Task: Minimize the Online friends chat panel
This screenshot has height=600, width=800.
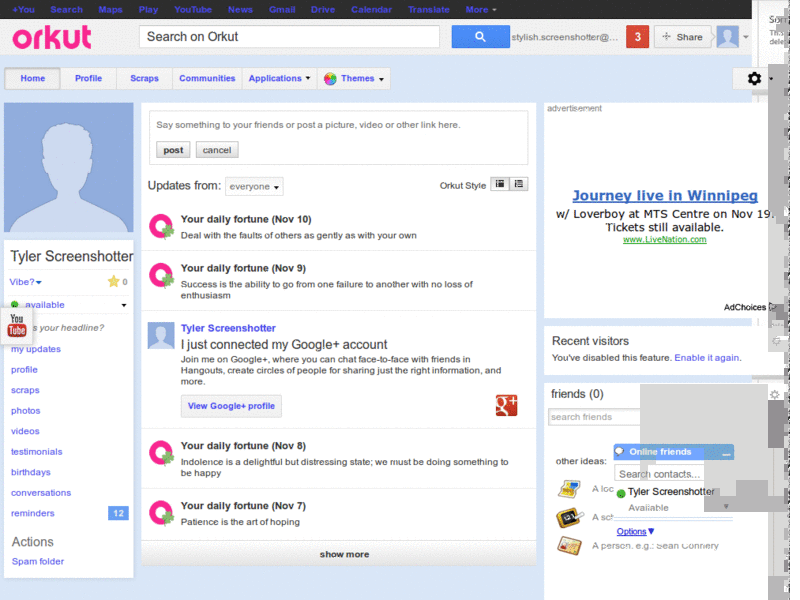Action: pyautogui.click(x=726, y=453)
